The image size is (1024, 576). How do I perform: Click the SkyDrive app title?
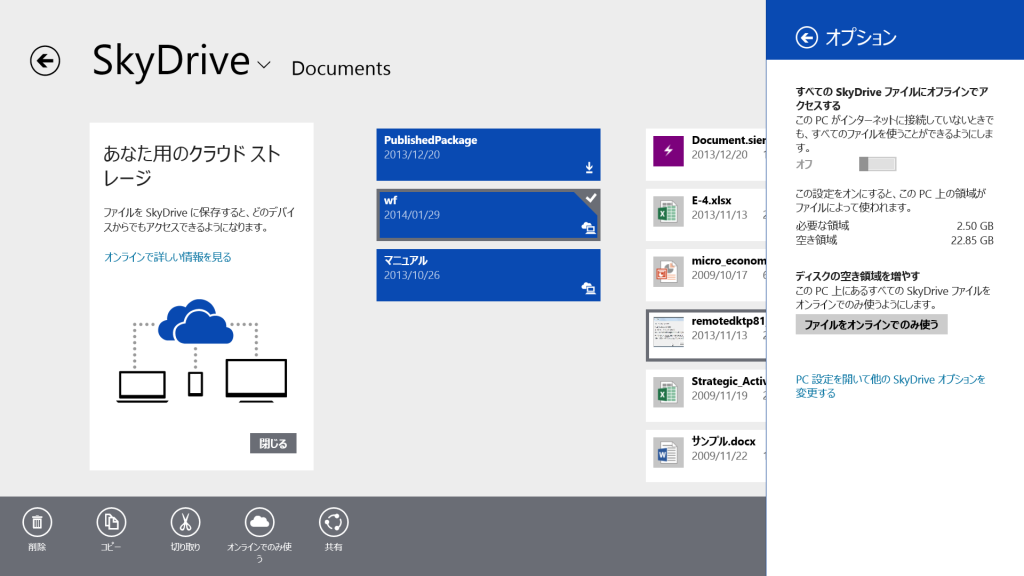click(x=170, y=60)
